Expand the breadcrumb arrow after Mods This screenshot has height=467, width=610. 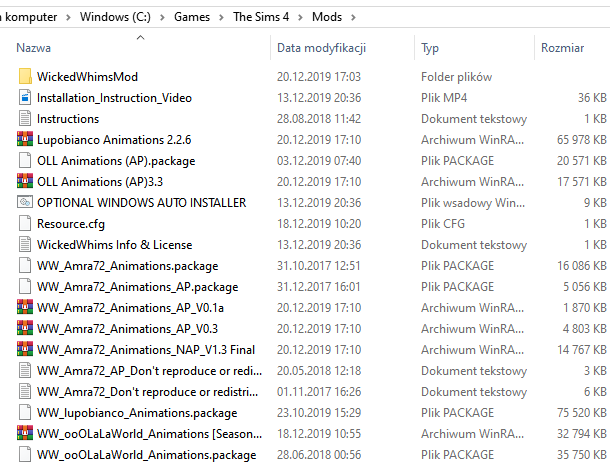tap(353, 17)
